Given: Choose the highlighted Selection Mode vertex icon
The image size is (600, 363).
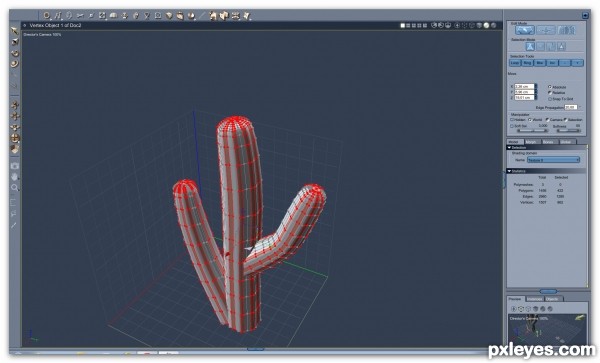Looking at the screenshot, I should [530, 46].
